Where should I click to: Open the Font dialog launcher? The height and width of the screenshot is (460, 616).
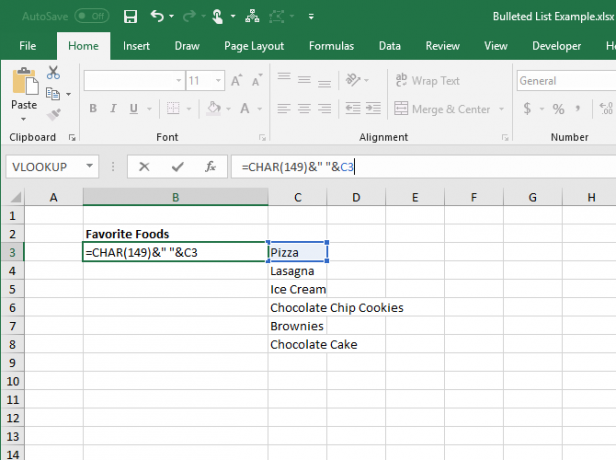262,137
